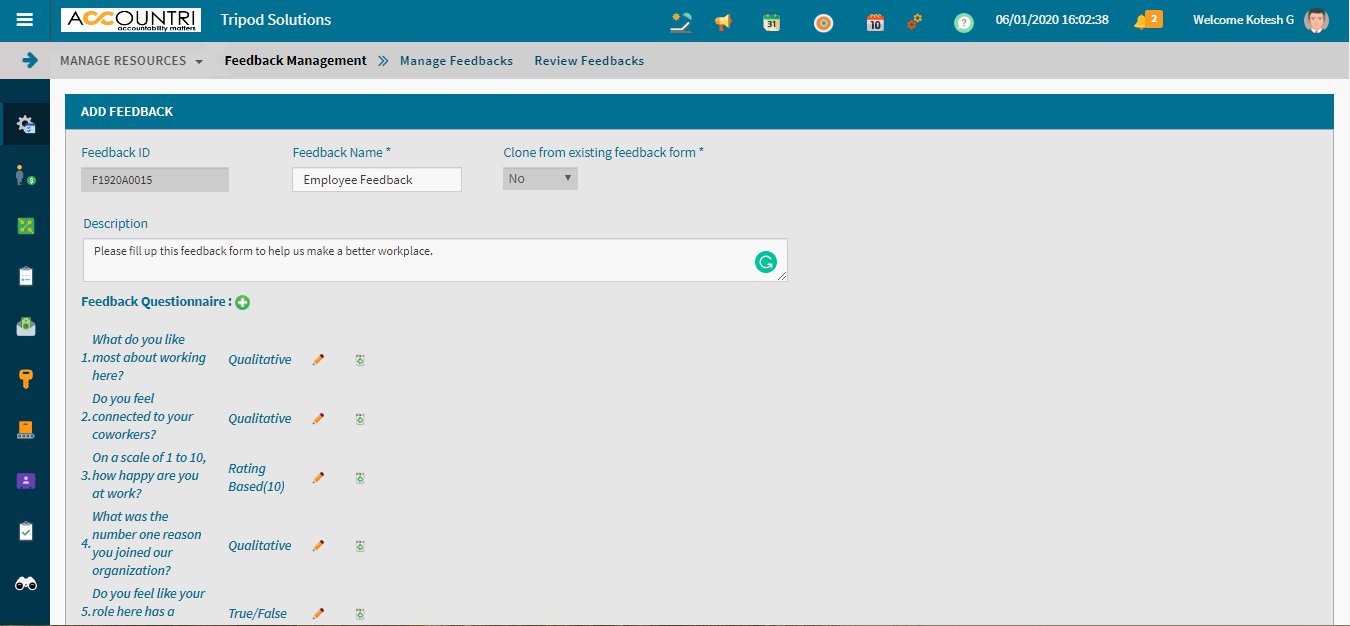
Task: Select the person with dollar sidebar icon
Action: 26,175
